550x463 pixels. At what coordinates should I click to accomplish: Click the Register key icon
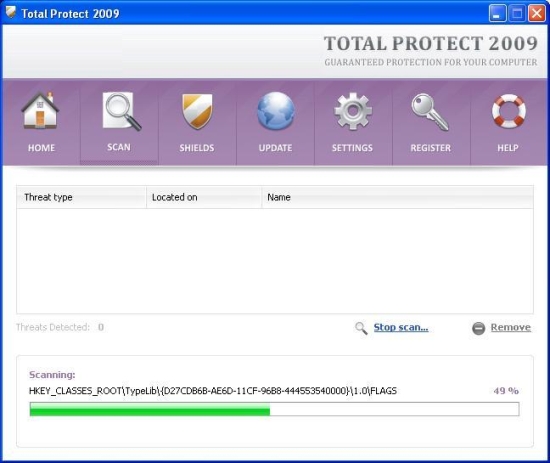click(x=430, y=112)
